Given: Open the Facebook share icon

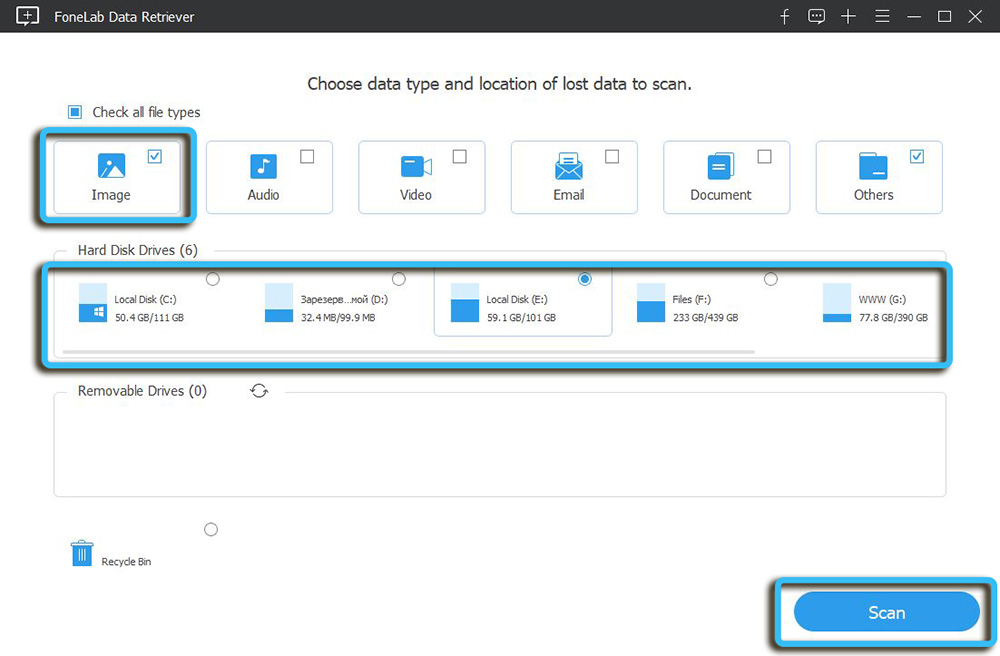Looking at the screenshot, I should click(x=784, y=17).
